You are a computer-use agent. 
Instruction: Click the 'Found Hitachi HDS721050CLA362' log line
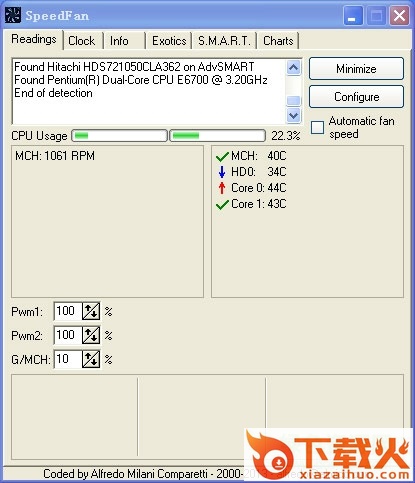[134, 67]
